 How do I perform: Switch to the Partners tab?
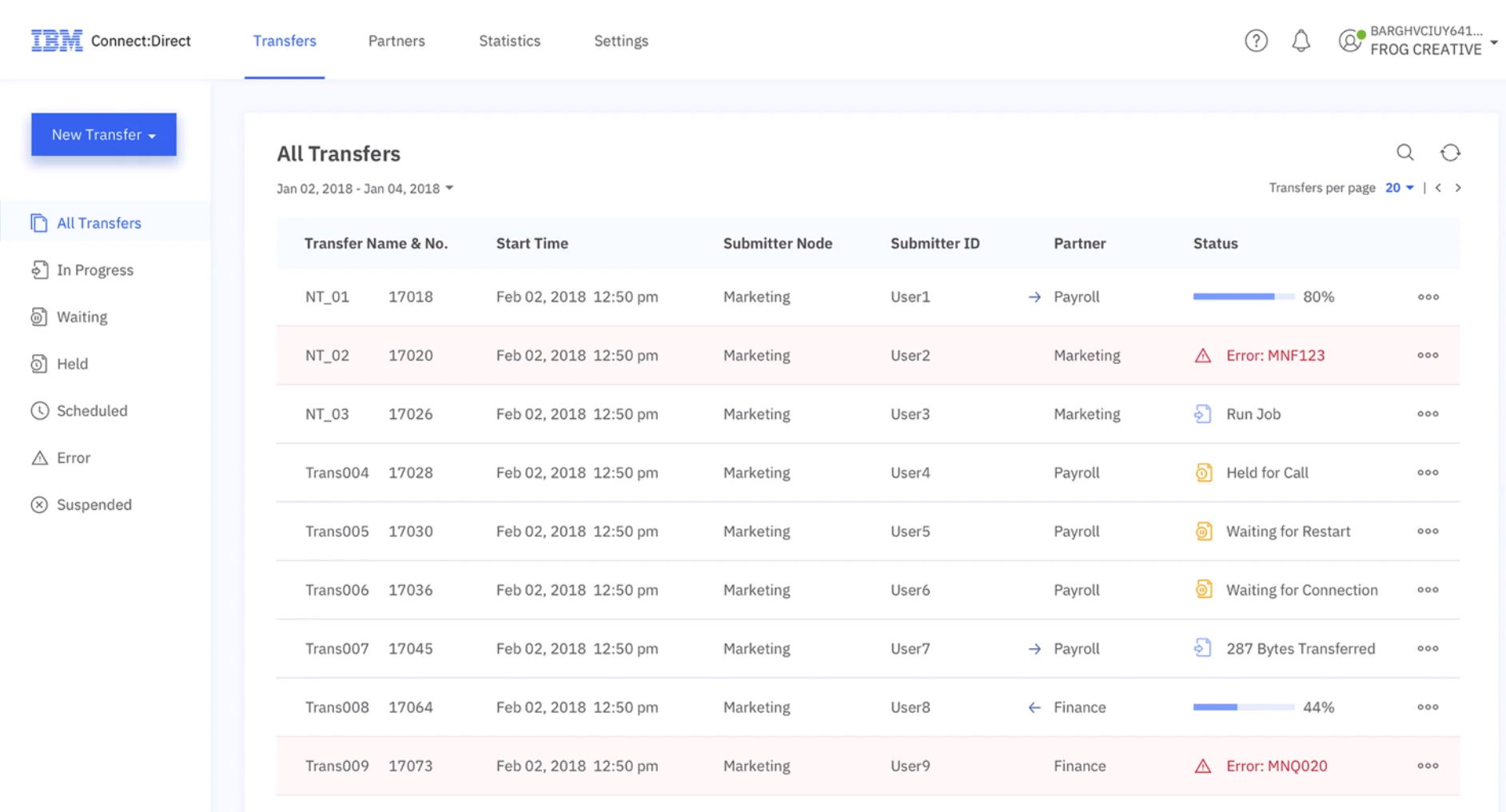pyautogui.click(x=396, y=41)
